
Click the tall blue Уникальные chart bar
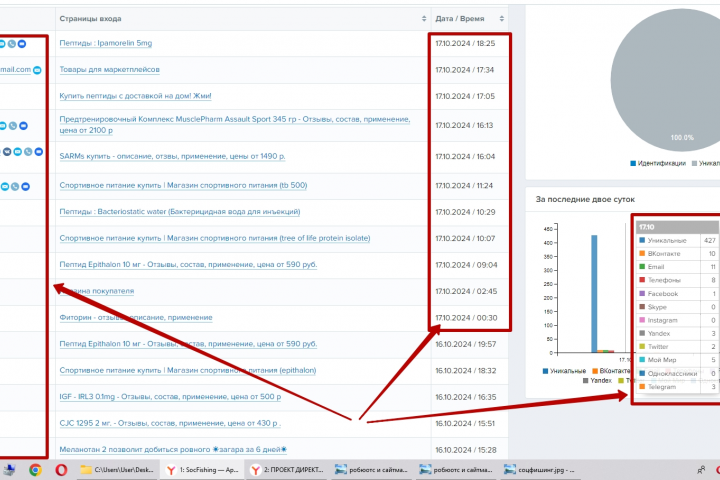pyautogui.click(x=594, y=294)
